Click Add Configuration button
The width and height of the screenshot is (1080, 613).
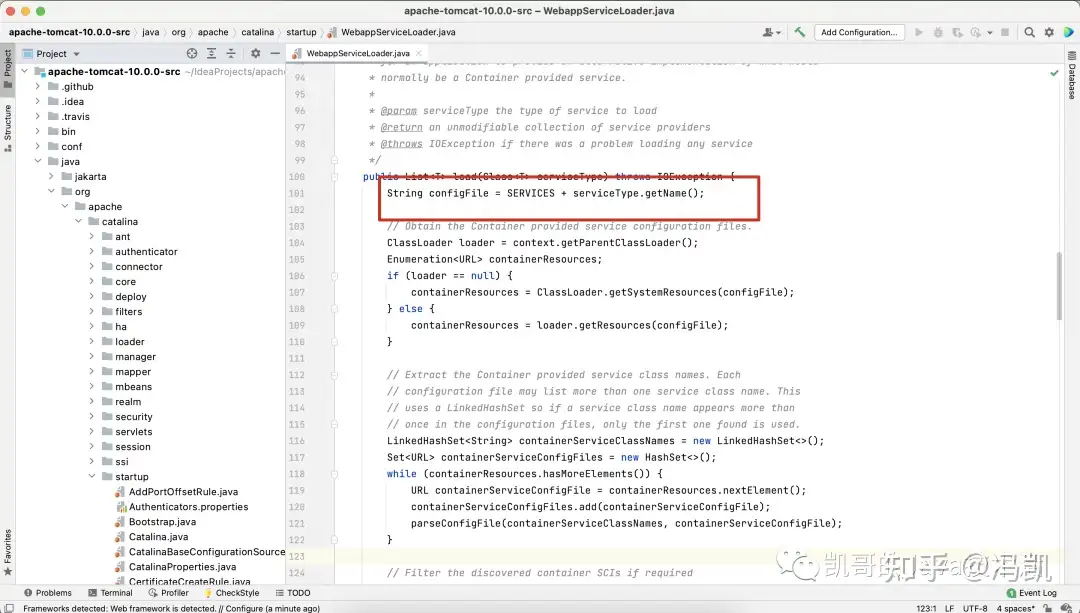pyautogui.click(x=859, y=32)
